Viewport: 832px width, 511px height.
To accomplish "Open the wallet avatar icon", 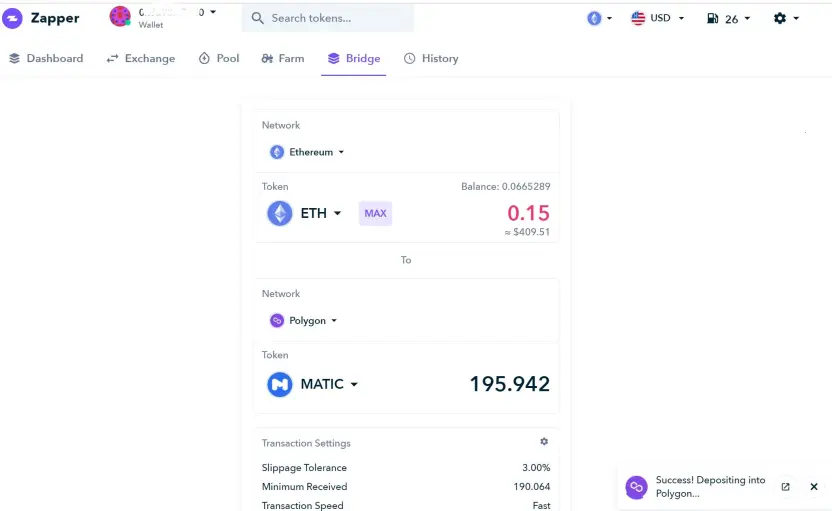I will [120, 16].
